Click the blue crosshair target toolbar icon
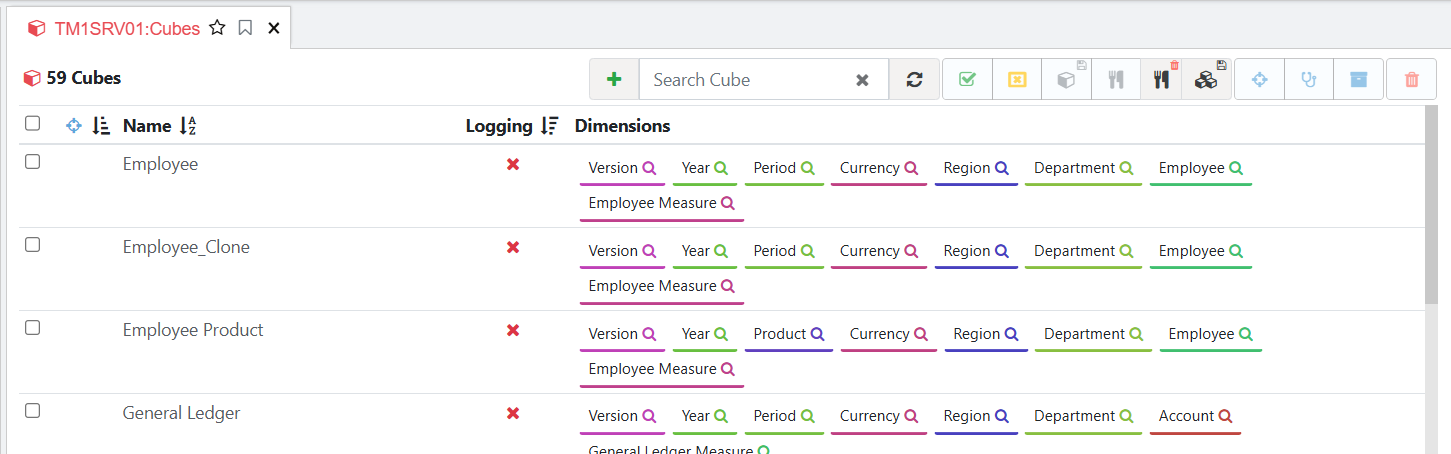Image resolution: width=1451 pixels, height=454 pixels. (x=1259, y=79)
